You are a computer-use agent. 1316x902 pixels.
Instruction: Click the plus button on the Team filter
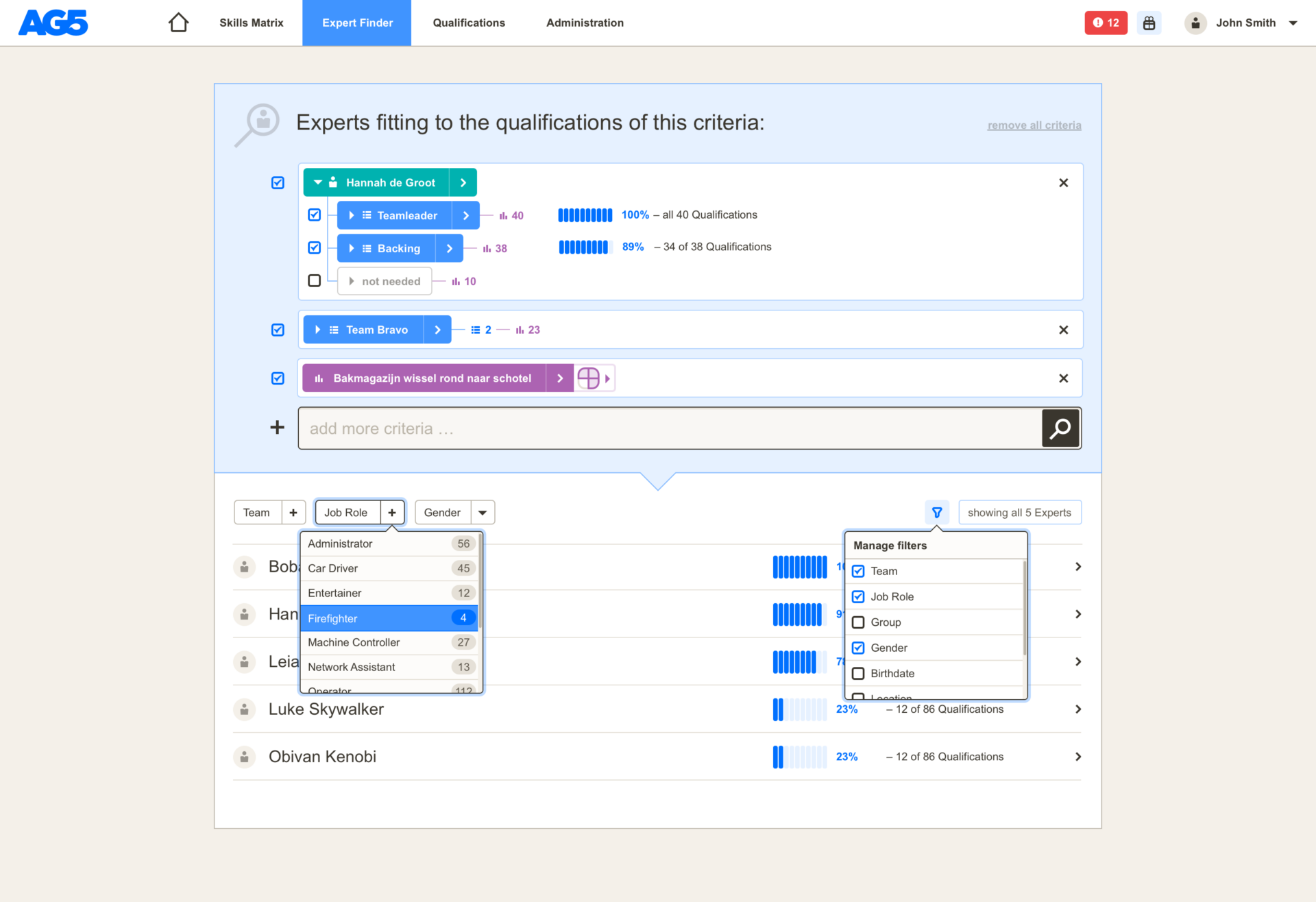tap(293, 513)
